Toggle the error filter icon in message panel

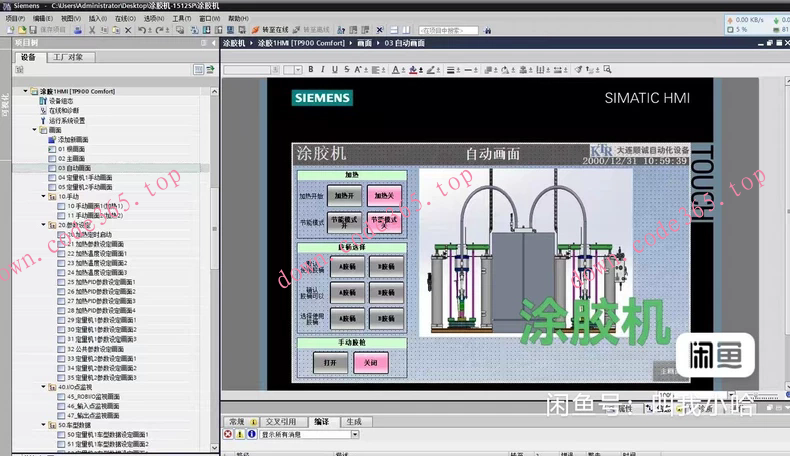[x=228, y=435]
